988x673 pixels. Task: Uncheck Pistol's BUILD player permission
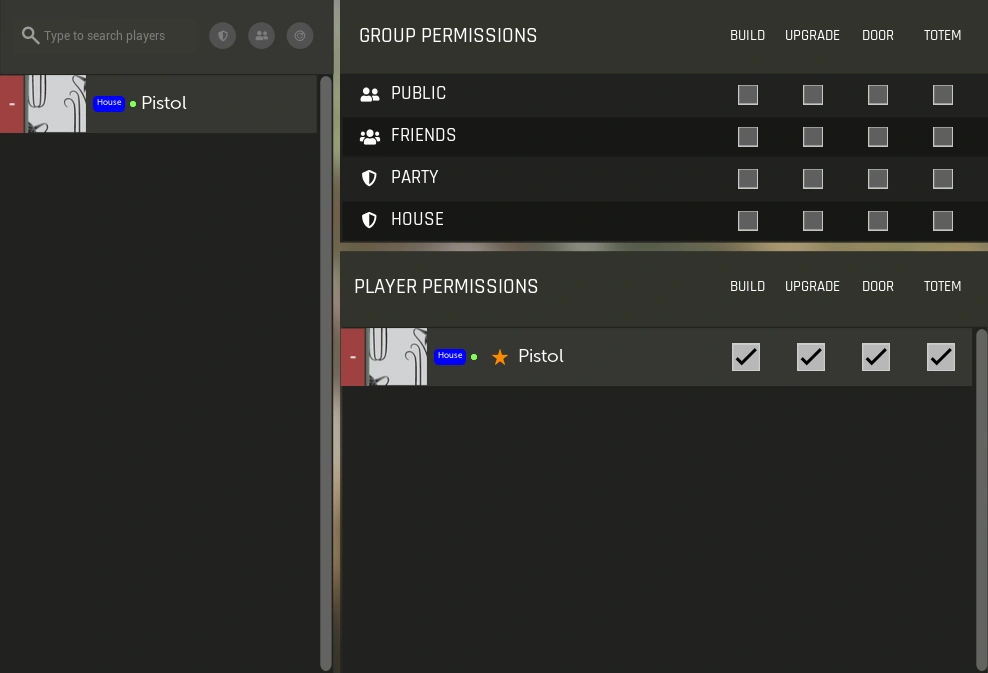pyautogui.click(x=746, y=357)
